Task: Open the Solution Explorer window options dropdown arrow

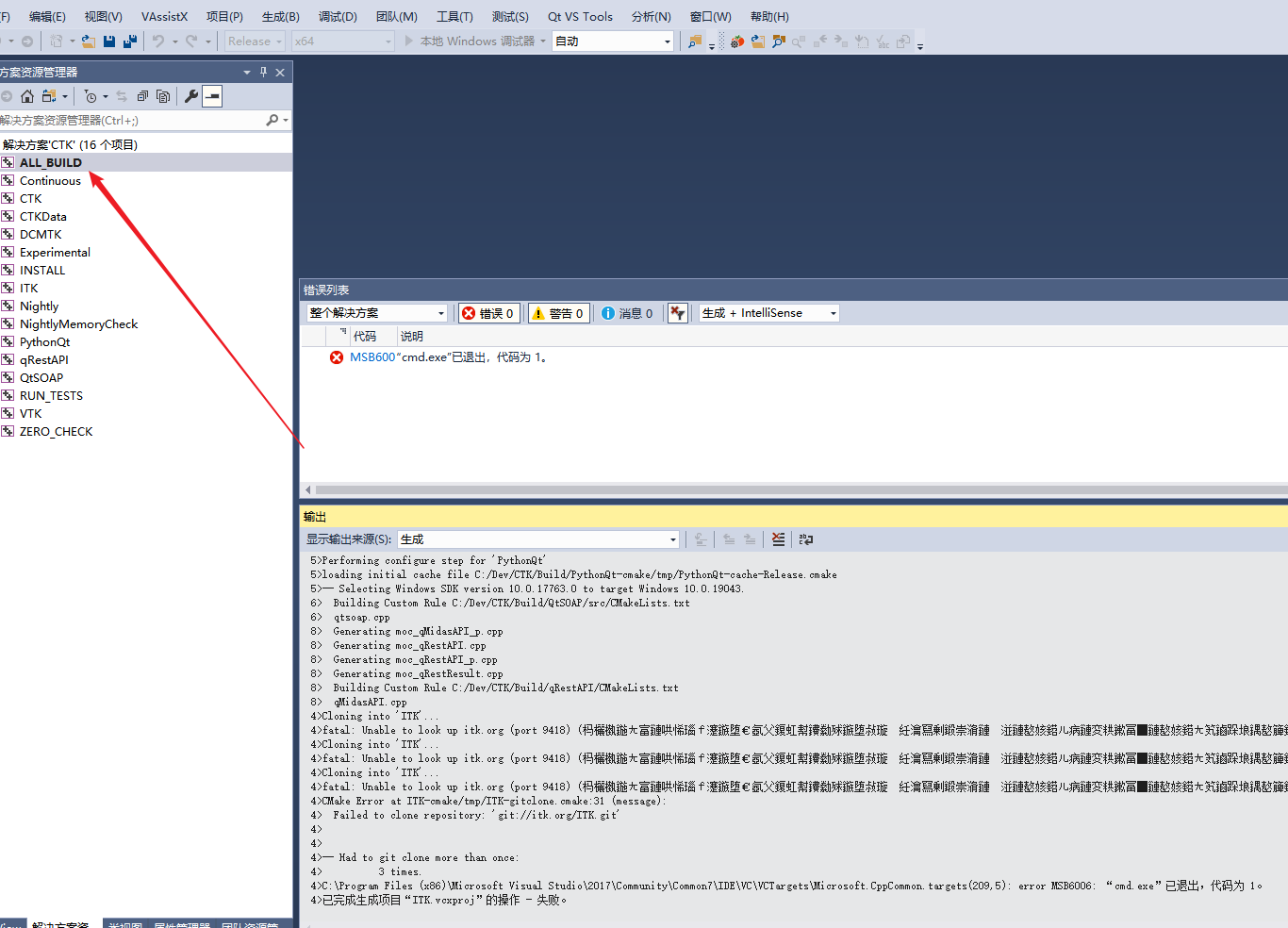Action: [x=247, y=72]
